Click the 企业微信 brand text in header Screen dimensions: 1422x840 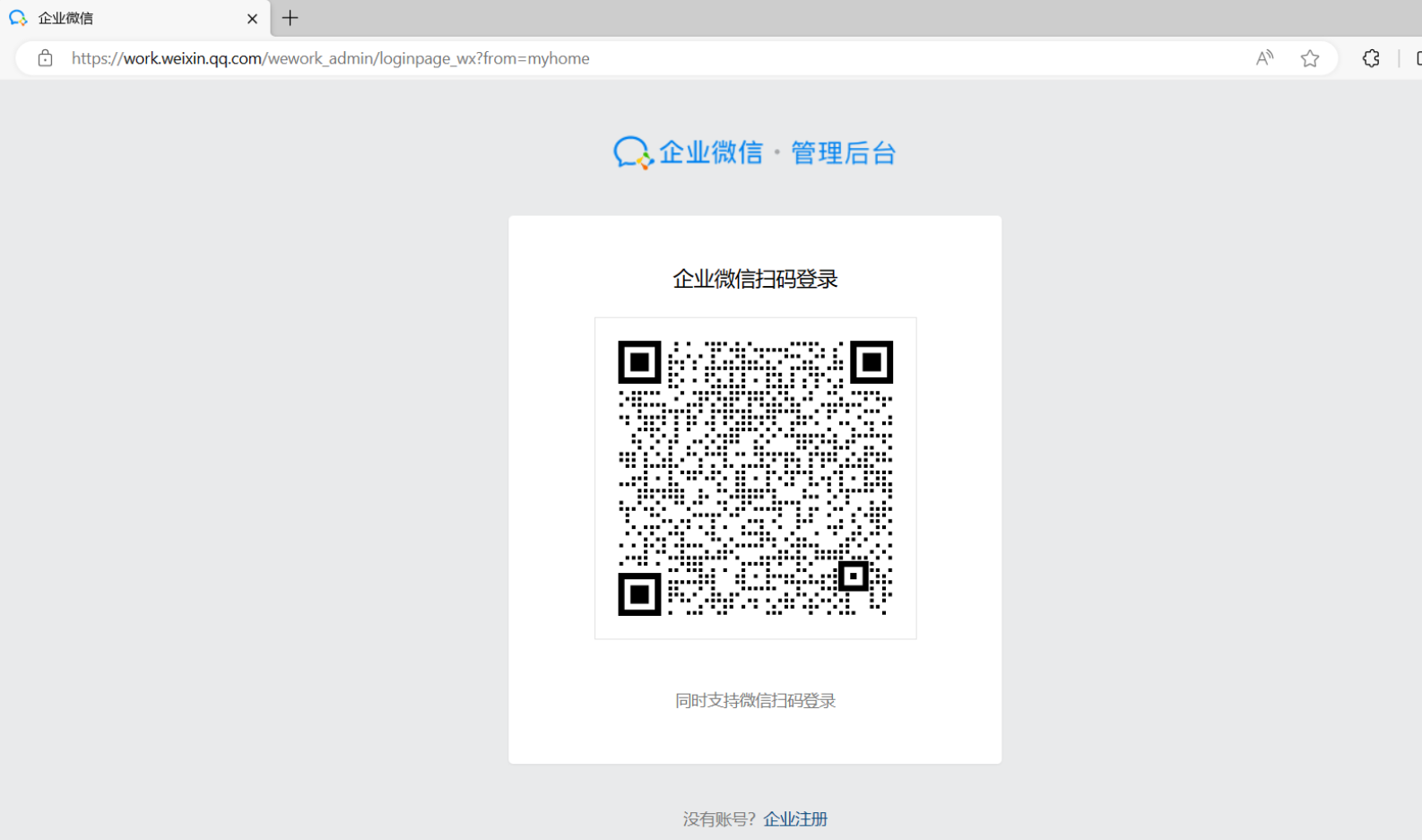click(711, 152)
